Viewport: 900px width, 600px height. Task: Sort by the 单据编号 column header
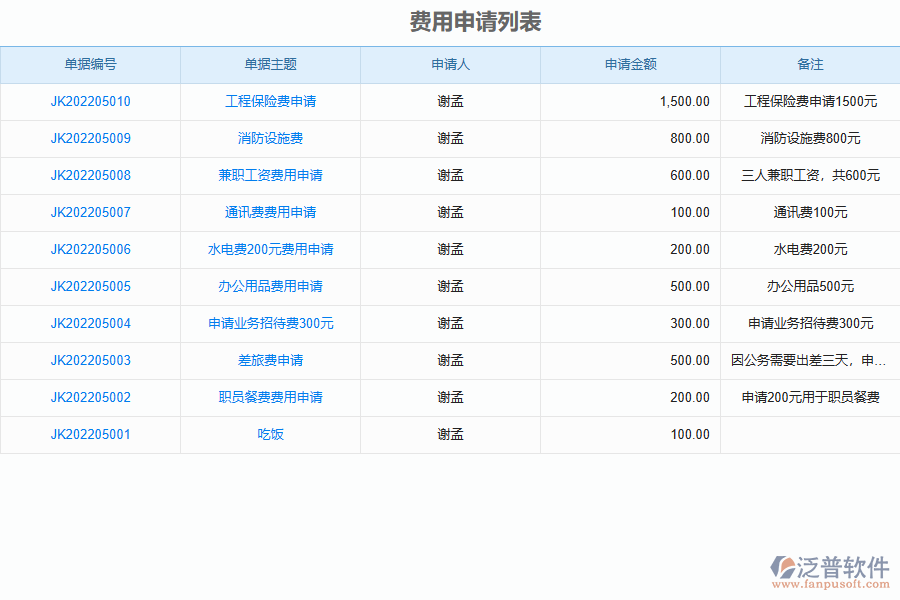tap(91, 64)
